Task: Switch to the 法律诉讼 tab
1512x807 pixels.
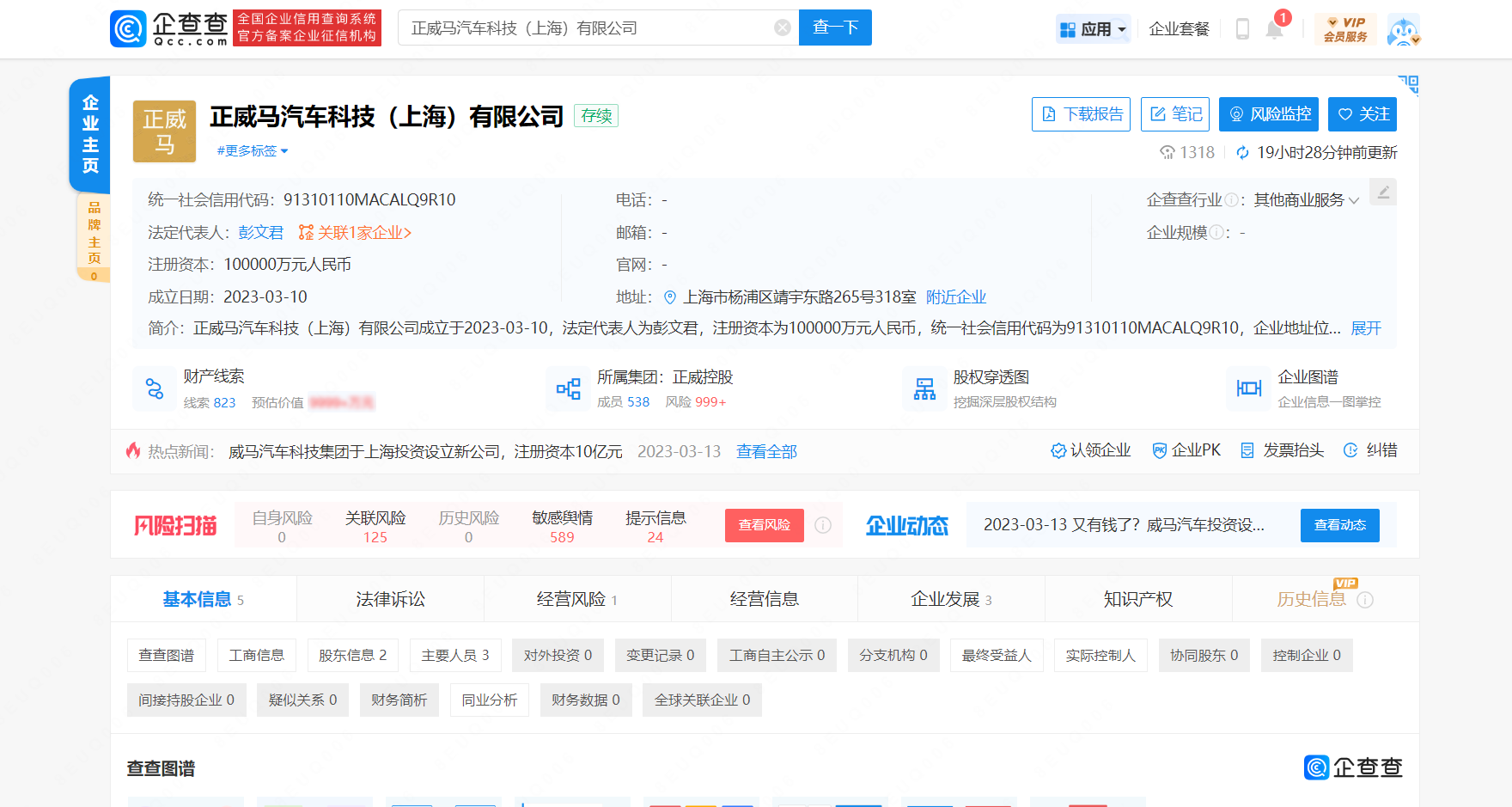Action: pos(390,599)
